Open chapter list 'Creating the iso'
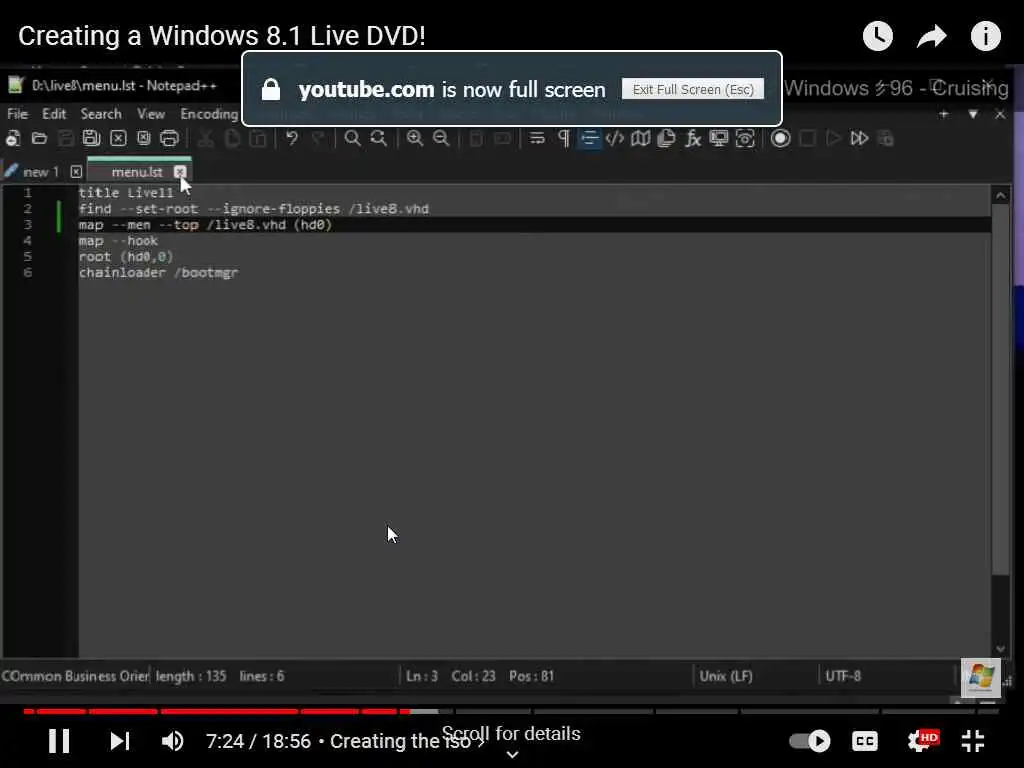Image resolution: width=1024 pixels, height=768 pixels. [406, 741]
